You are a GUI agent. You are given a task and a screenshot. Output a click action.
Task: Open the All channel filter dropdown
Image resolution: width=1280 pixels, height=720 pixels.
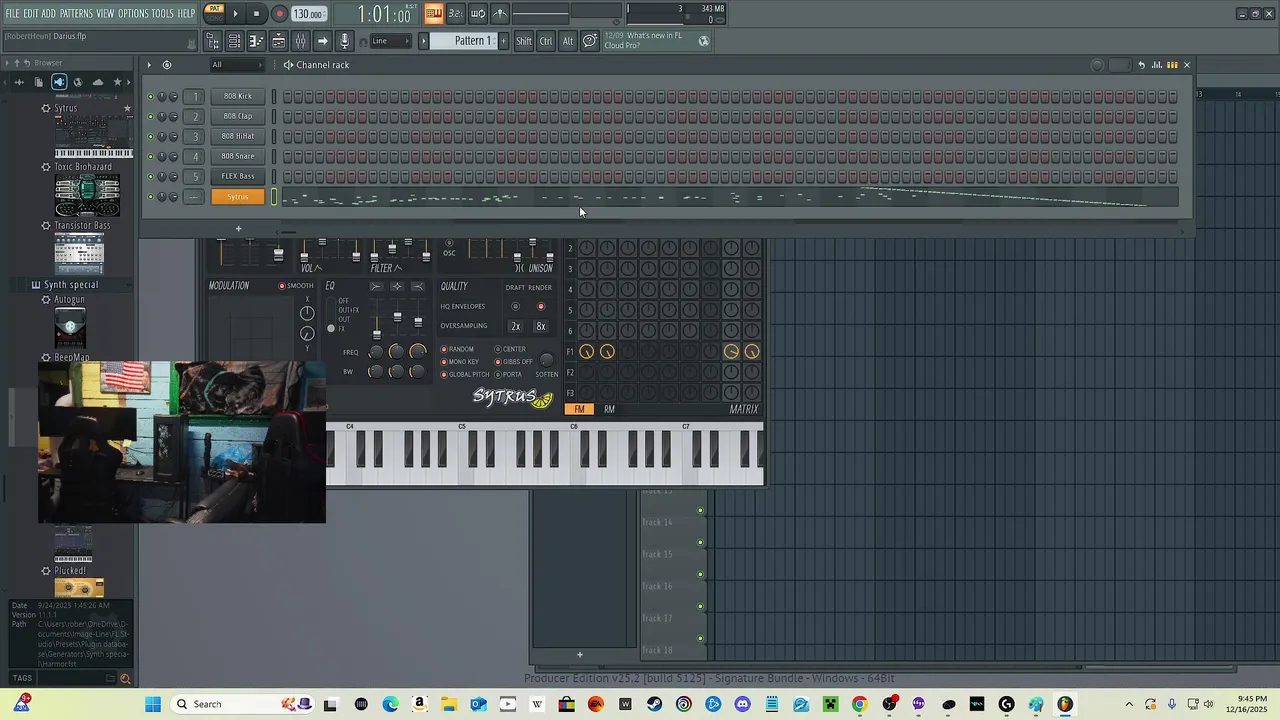236,65
